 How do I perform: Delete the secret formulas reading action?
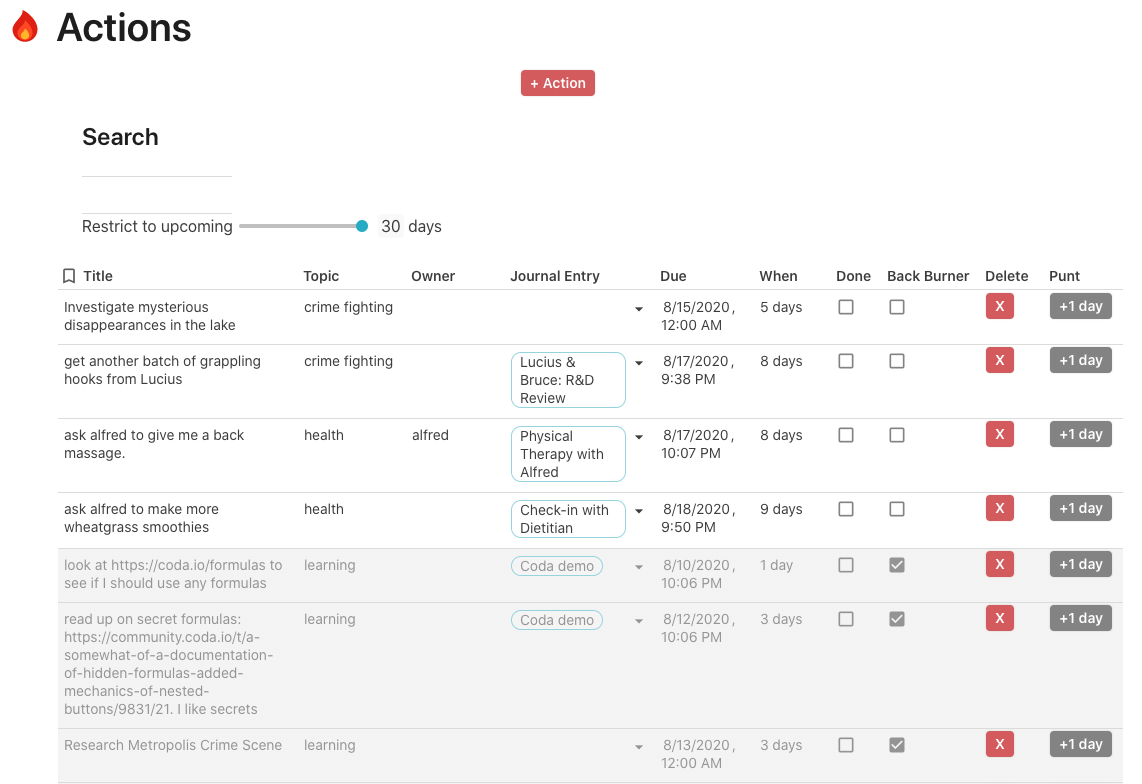click(999, 619)
